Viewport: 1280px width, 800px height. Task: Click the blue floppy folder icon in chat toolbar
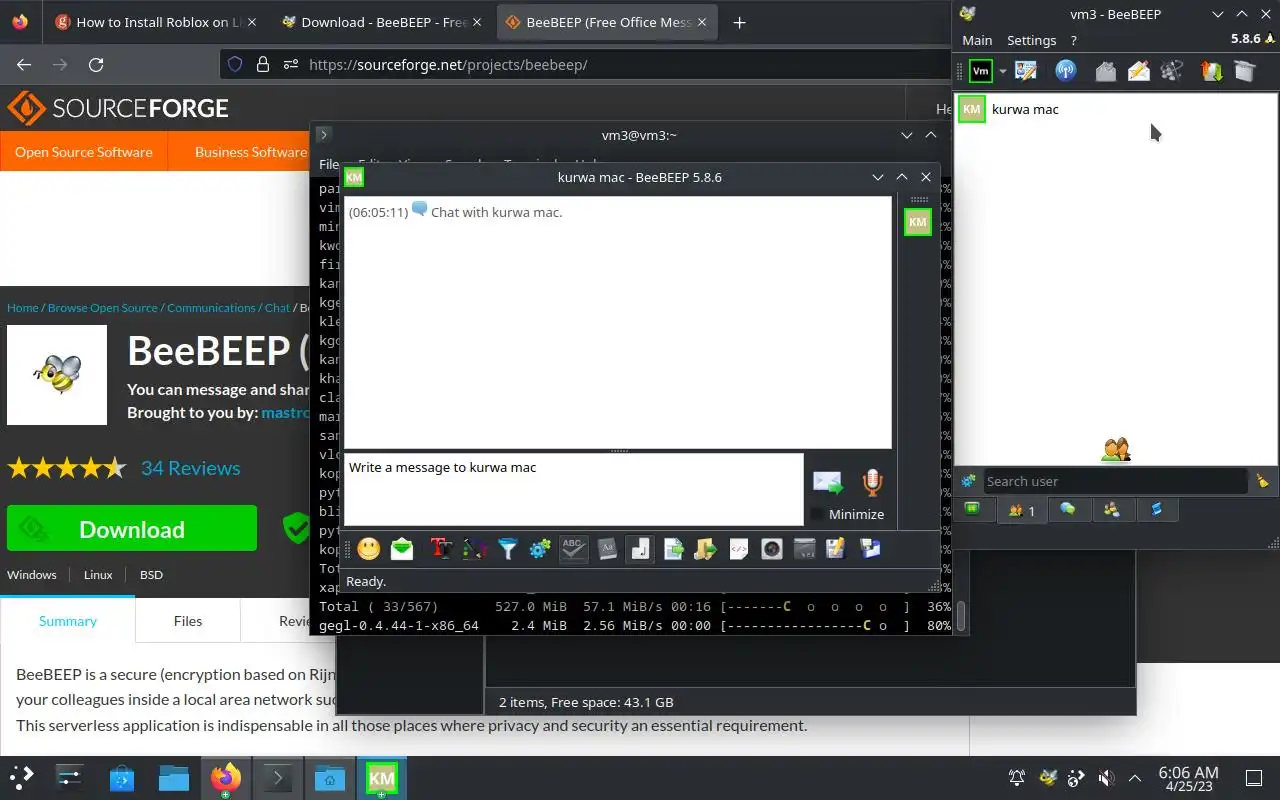point(870,548)
